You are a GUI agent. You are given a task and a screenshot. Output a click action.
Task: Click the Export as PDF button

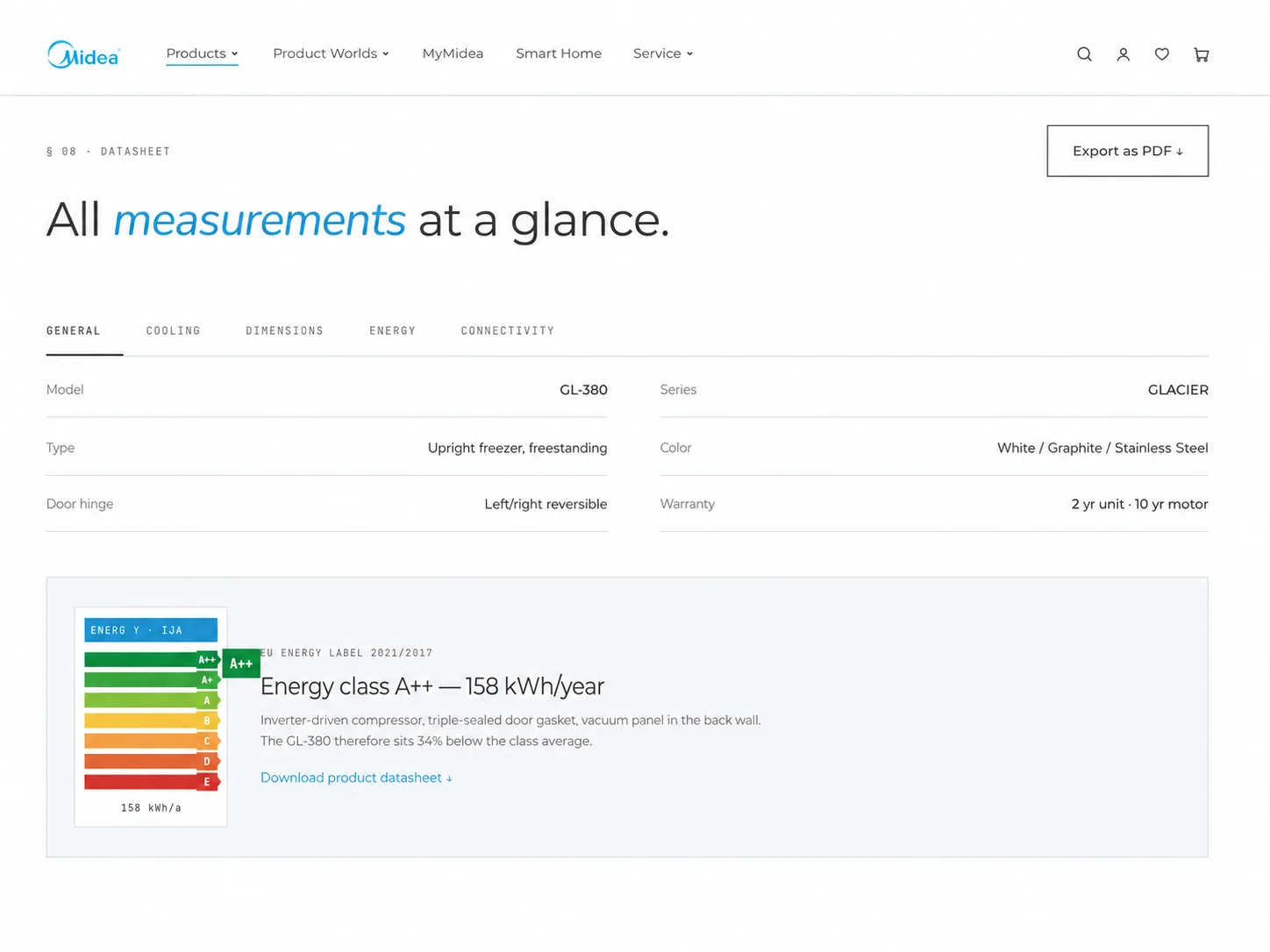1127,151
